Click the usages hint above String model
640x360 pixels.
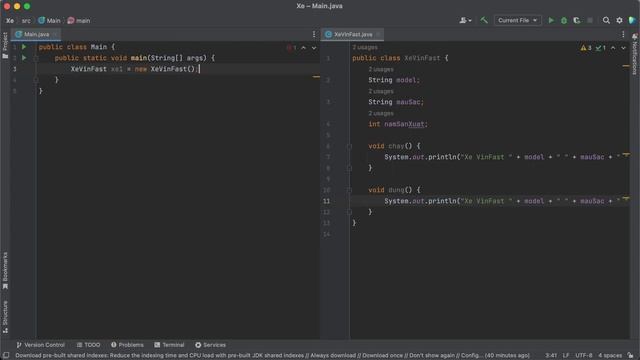click(x=381, y=69)
